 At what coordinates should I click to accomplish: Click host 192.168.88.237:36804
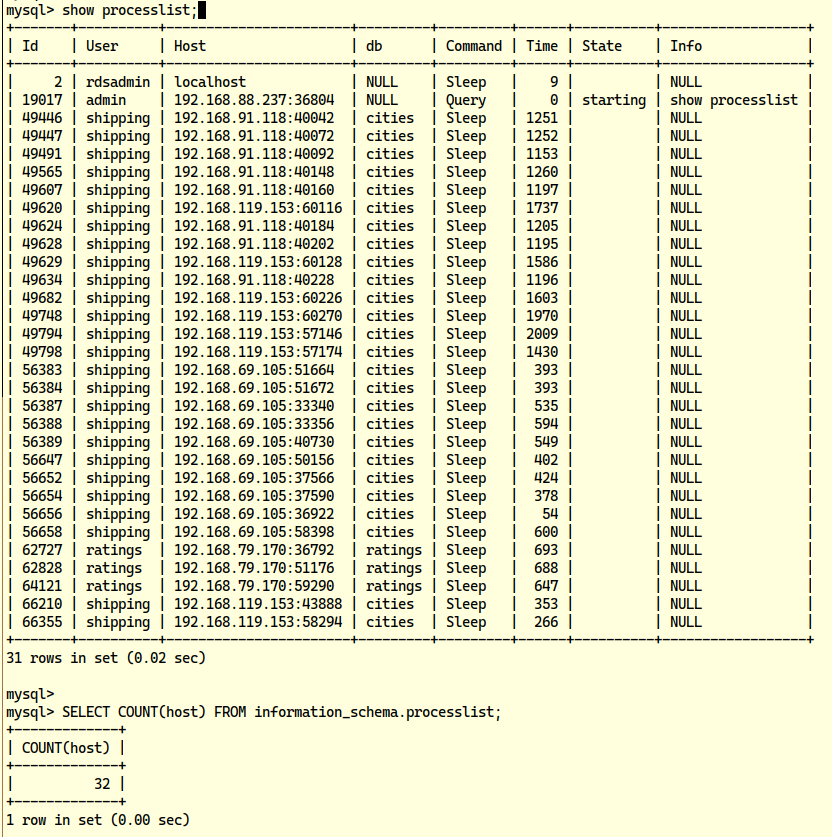click(x=254, y=100)
